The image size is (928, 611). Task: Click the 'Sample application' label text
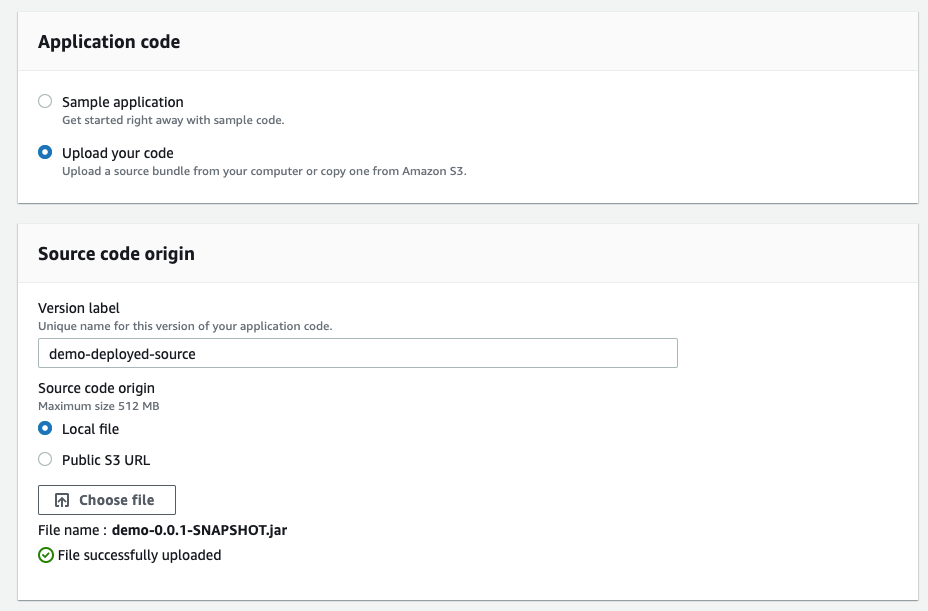[122, 102]
